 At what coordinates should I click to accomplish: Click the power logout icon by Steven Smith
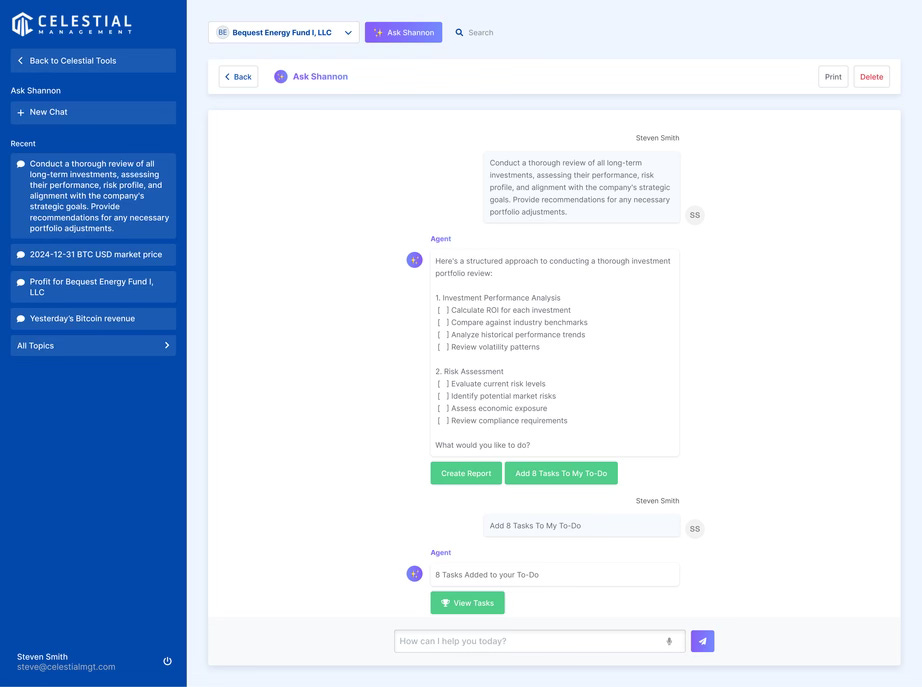[168, 661]
